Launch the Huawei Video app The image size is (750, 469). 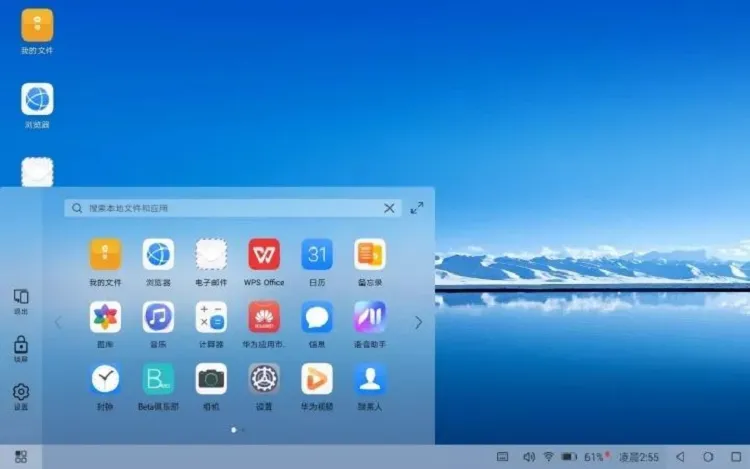[317, 379]
